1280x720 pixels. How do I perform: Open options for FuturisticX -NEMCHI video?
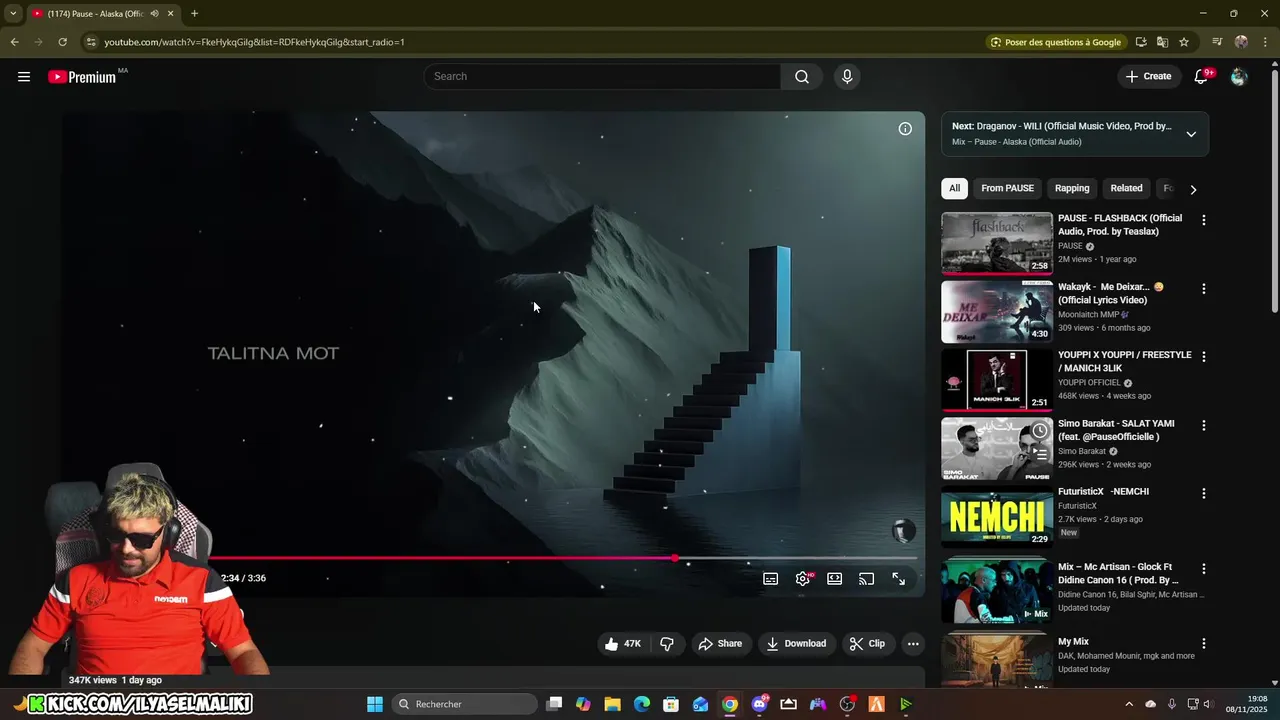(x=1204, y=493)
